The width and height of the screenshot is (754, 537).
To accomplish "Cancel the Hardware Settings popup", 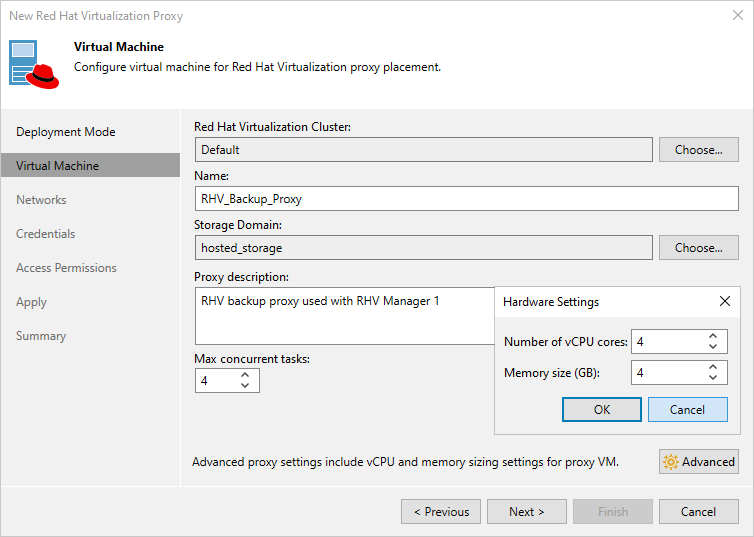I will [x=687, y=410].
